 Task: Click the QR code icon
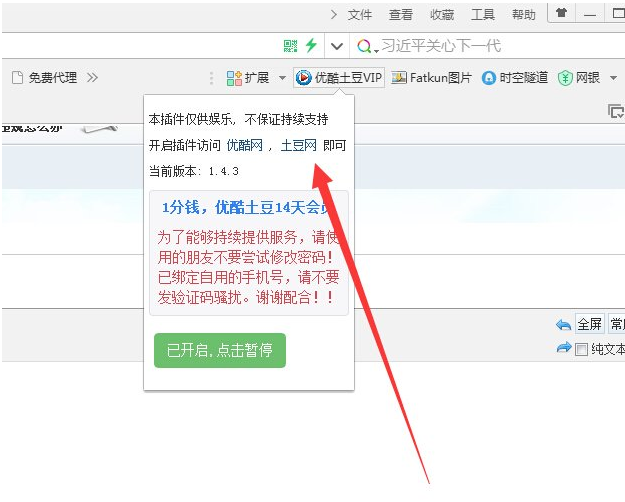tap(290, 46)
